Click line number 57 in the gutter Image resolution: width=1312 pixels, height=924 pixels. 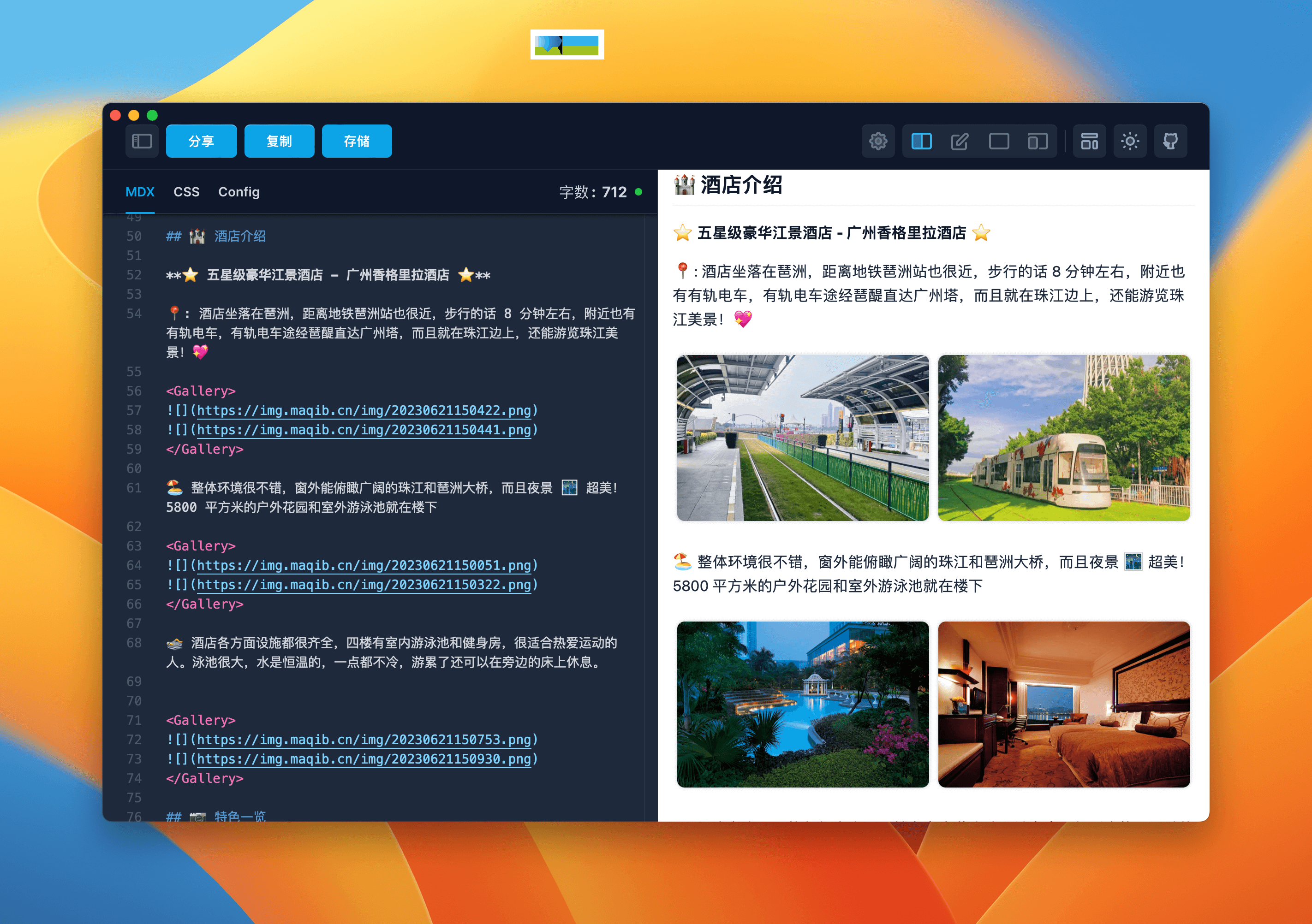[x=134, y=411]
